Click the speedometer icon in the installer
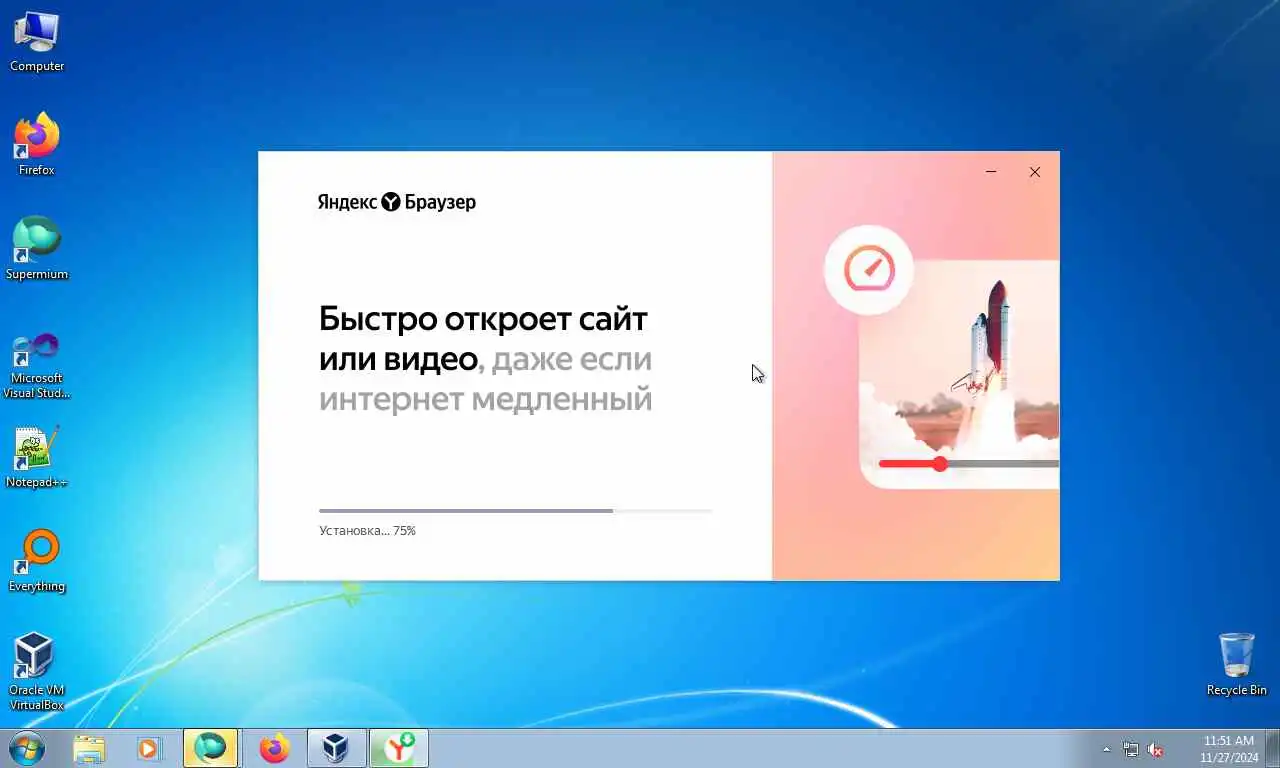Image resolution: width=1280 pixels, height=768 pixels. click(868, 270)
